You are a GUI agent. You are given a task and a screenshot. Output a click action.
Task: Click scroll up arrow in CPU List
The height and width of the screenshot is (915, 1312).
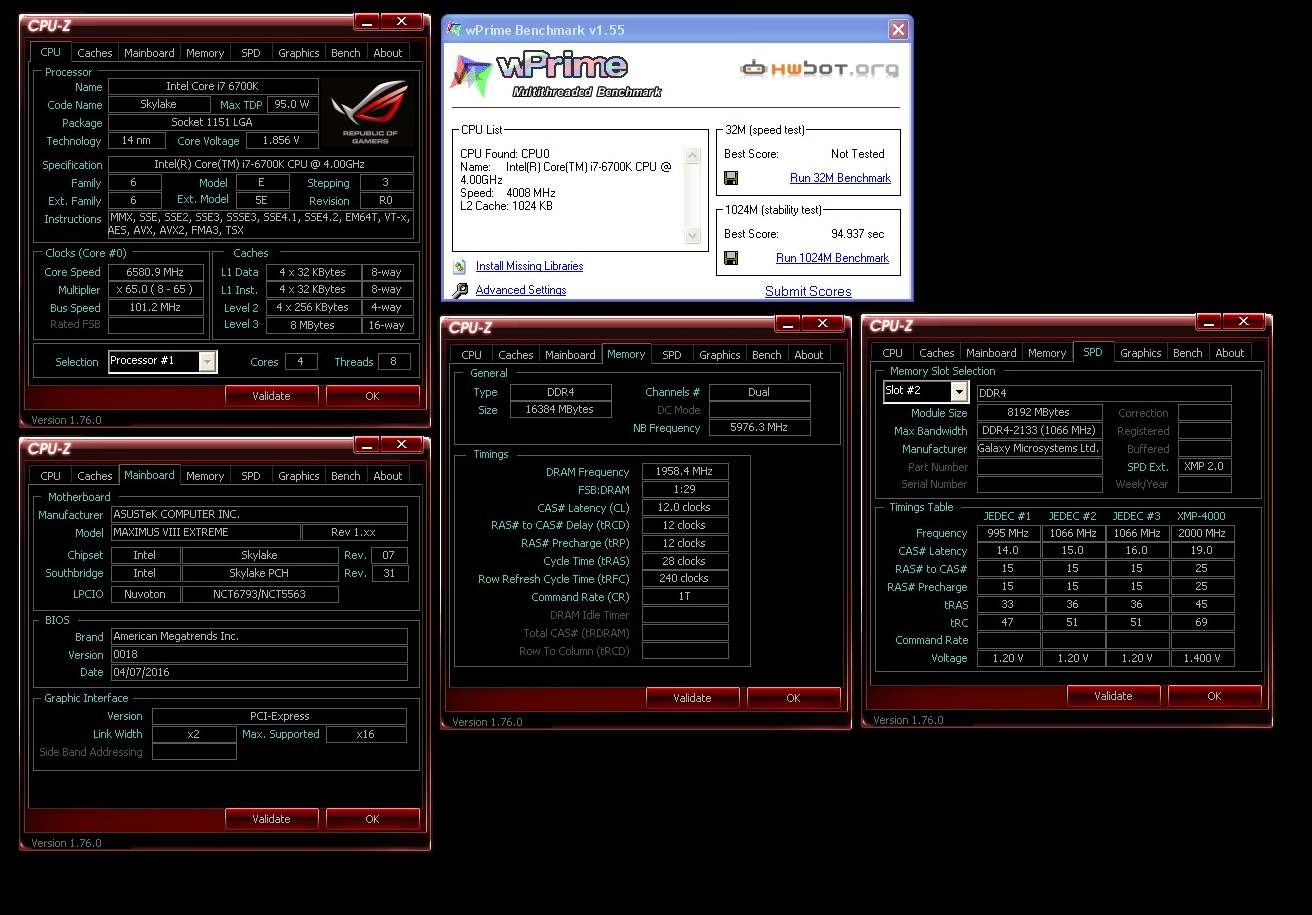(693, 156)
